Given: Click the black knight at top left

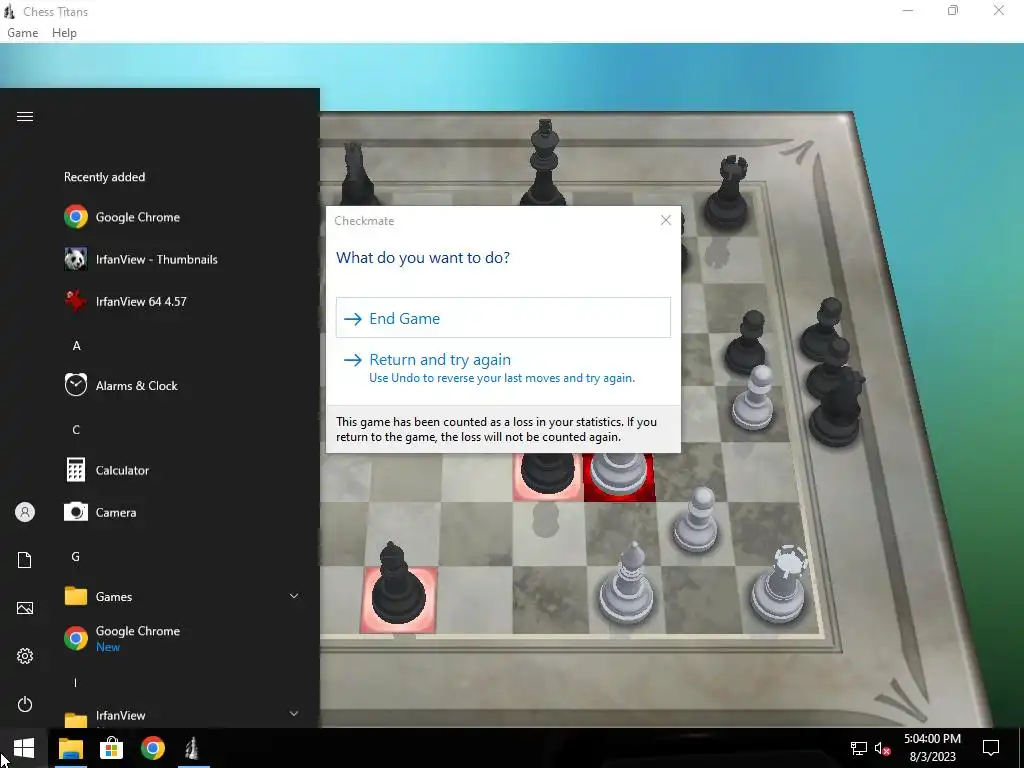Looking at the screenshot, I should [356, 174].
